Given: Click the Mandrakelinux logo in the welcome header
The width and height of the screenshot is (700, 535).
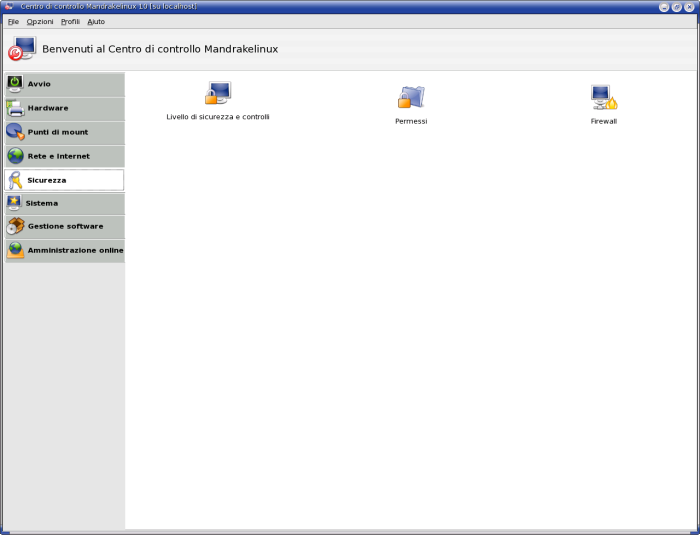Looking at the screenshot, I should point(22,49).
